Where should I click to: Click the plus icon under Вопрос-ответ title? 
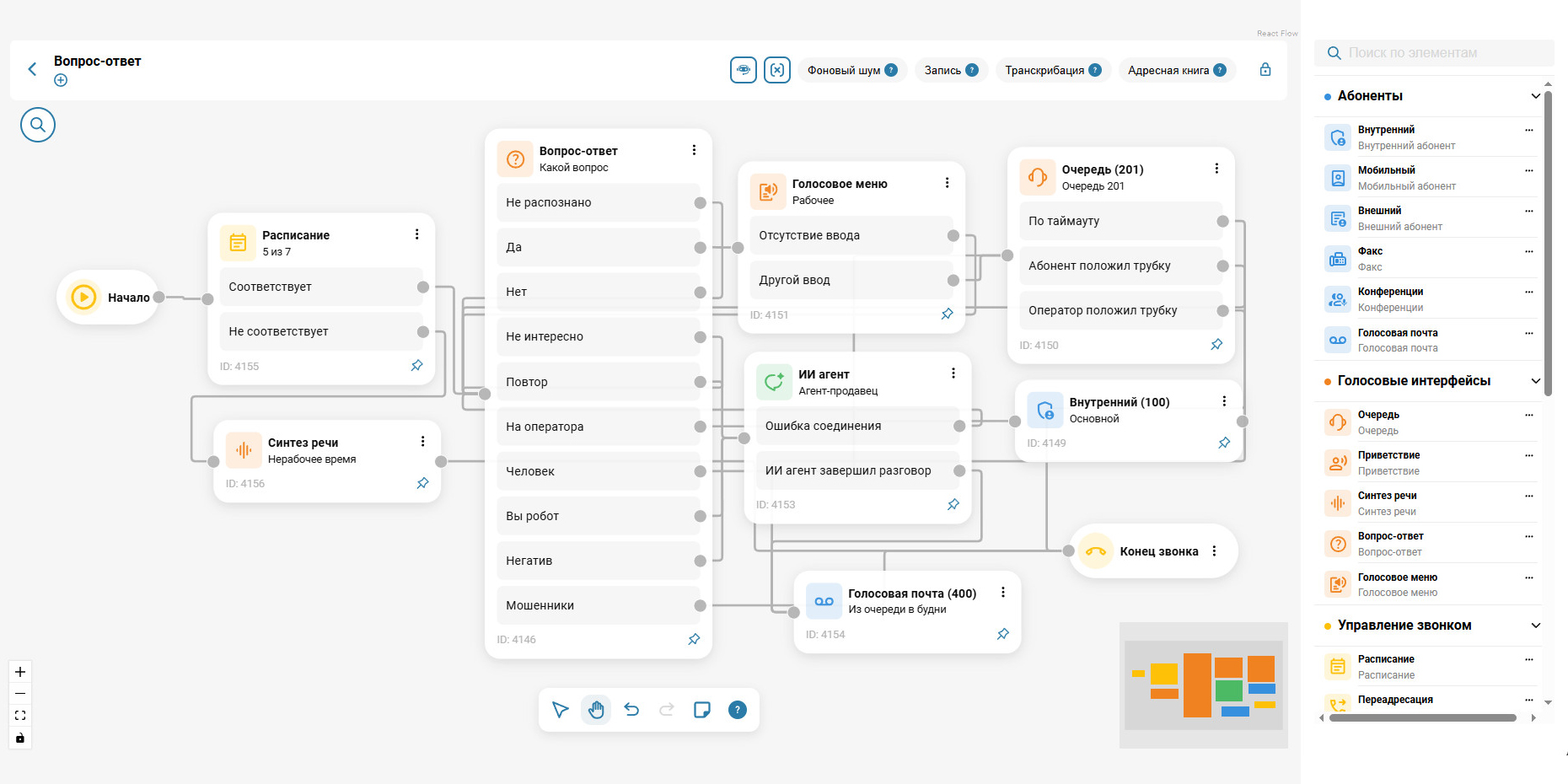(61, 80)
